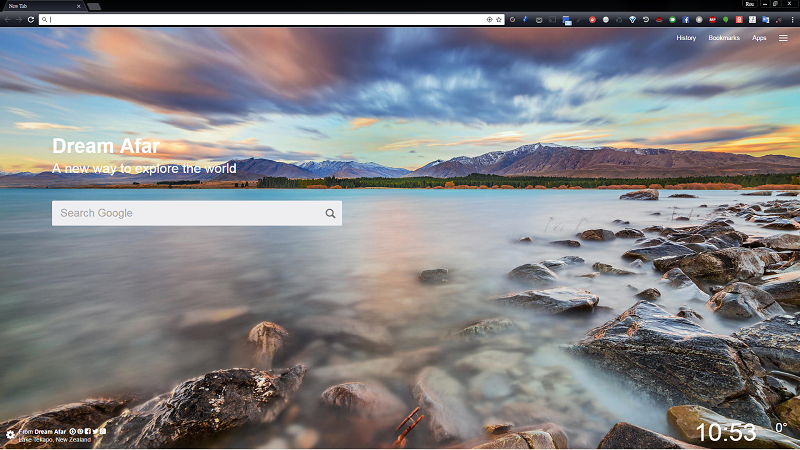This screenshot has height=450, width=800.
Task: Share wallpaper on Facebook from the bottom bar
Action: pyautogui.click(x=88, y=431)
